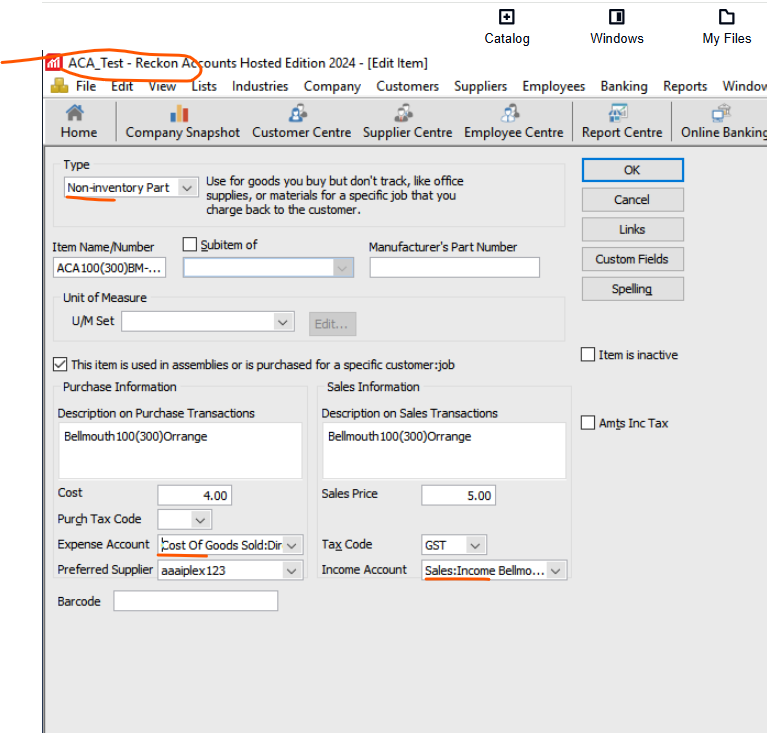Mark the Item is inactive checkbox
The height and width of the screenshot is (734, 768).
(588, 354)
